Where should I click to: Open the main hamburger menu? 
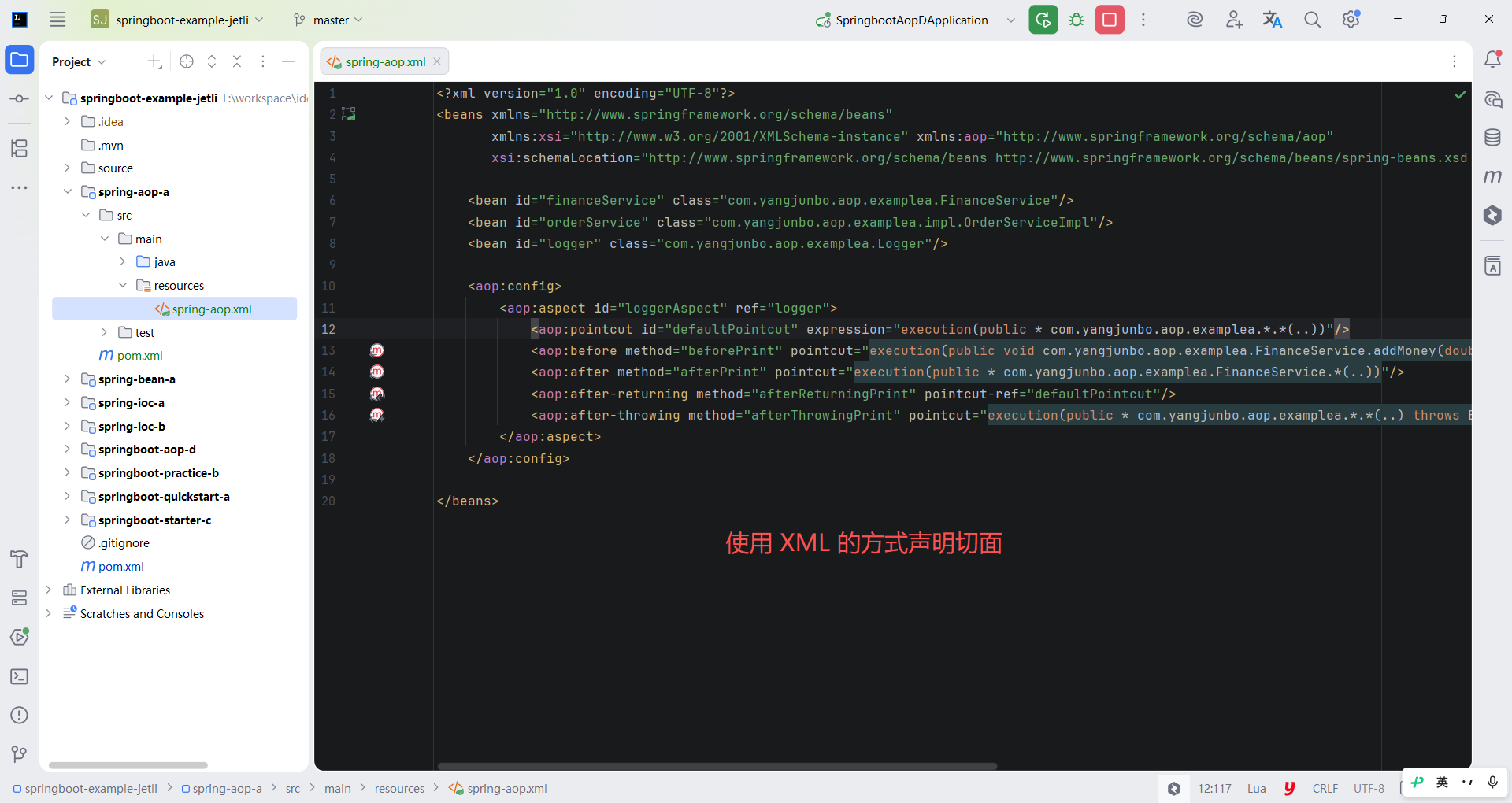(x=57, y=20)
